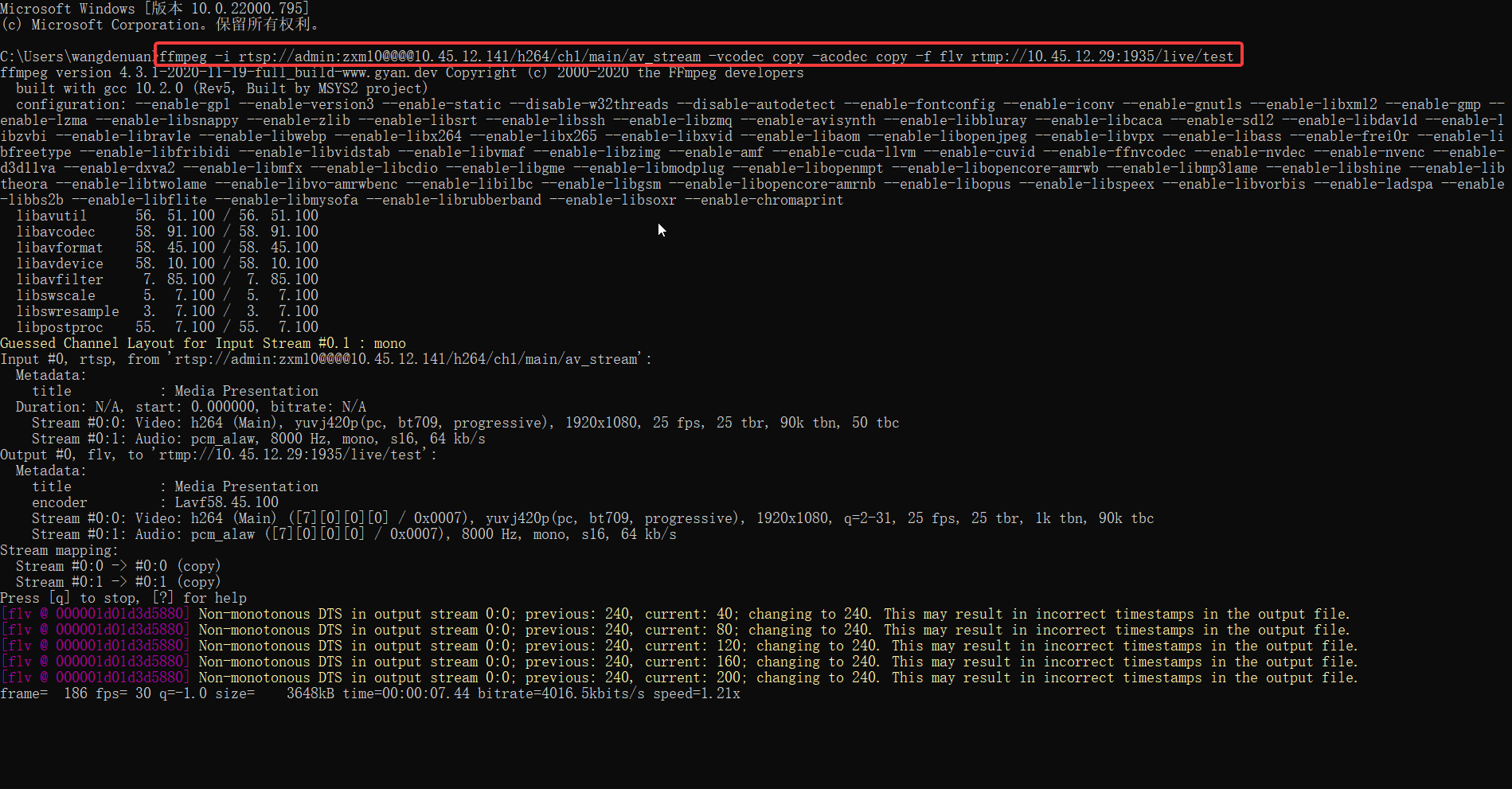Select the libswresample version row
This screenshot has height=789, width=1512.
167,311
